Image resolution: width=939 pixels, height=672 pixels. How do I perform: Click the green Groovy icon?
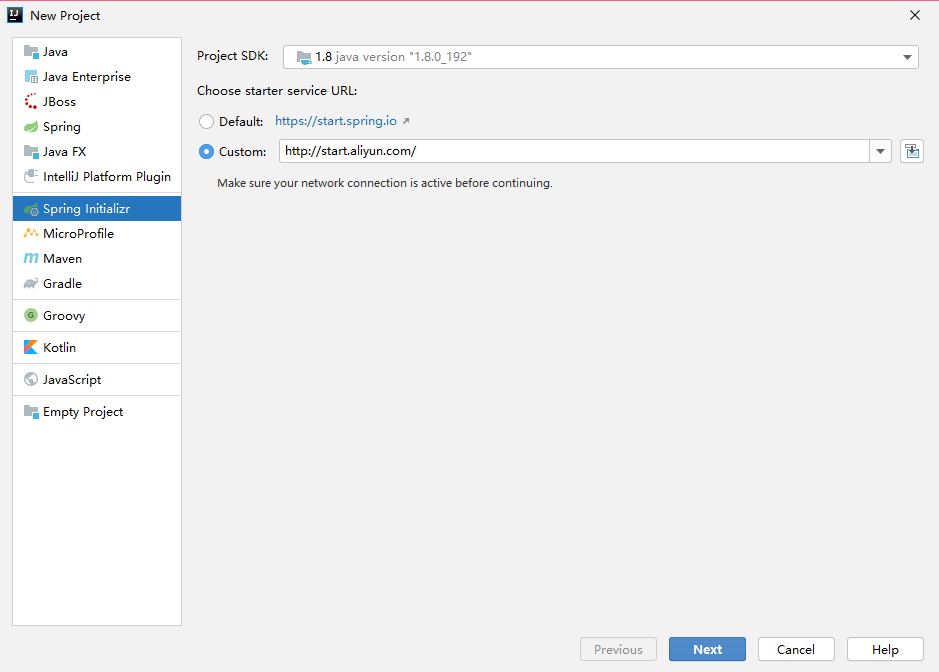click(x=31, y=316)
